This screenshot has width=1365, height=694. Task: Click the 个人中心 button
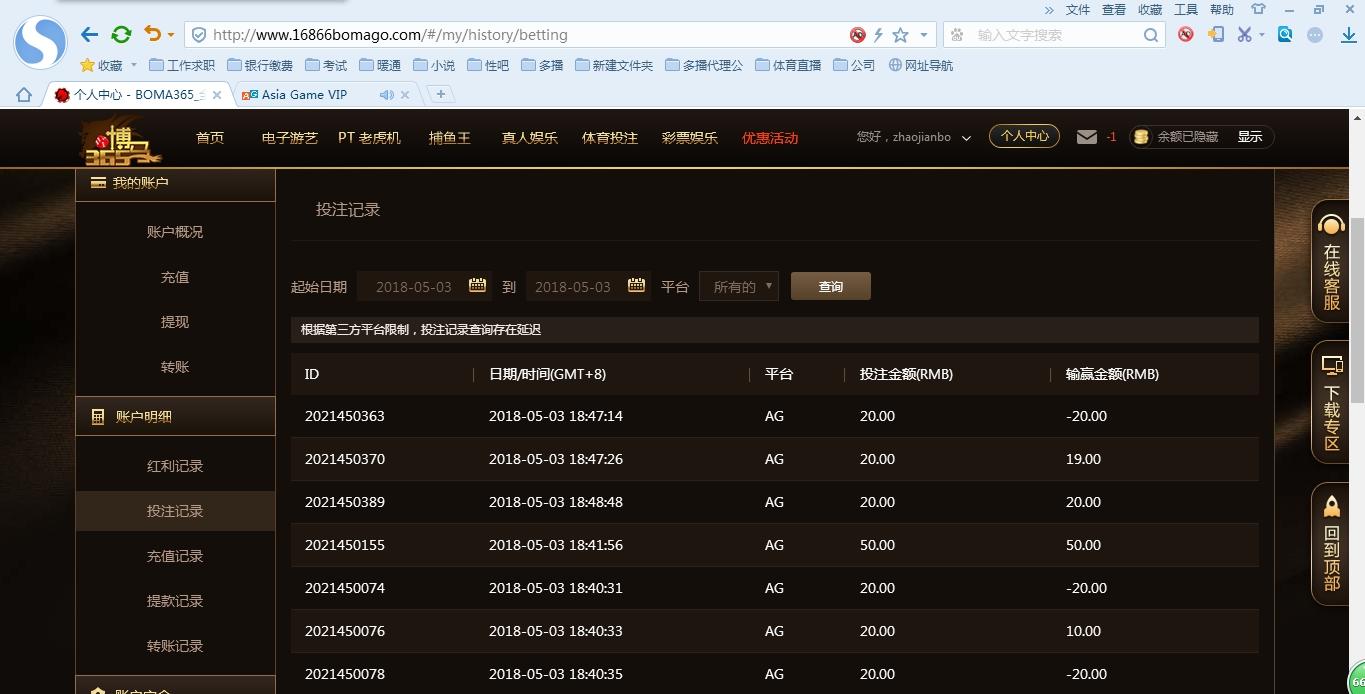[1024, 136]
